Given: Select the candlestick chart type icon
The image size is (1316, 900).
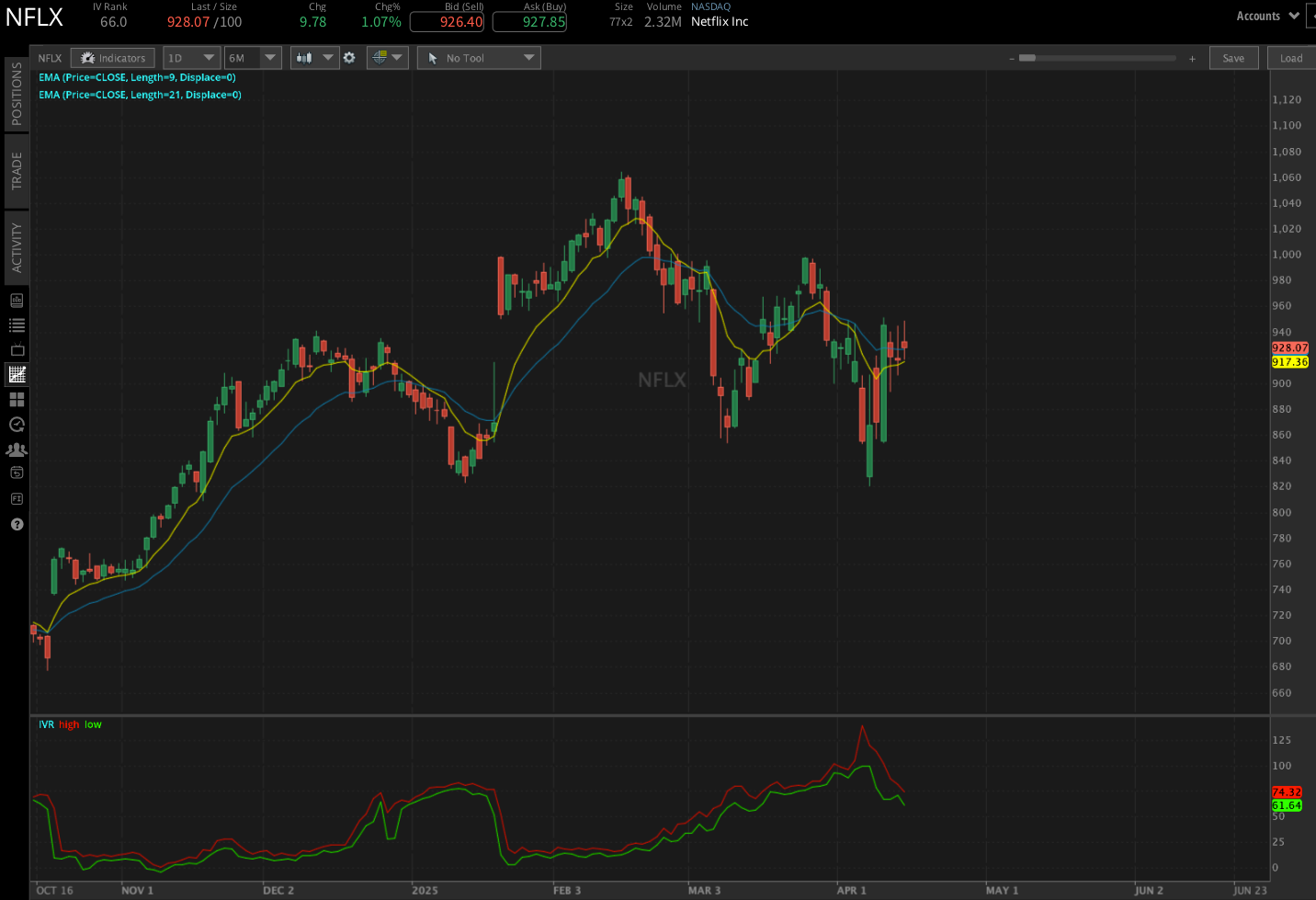Looking at the screenshot, I should pyautogui.click(x=303, y=57).
